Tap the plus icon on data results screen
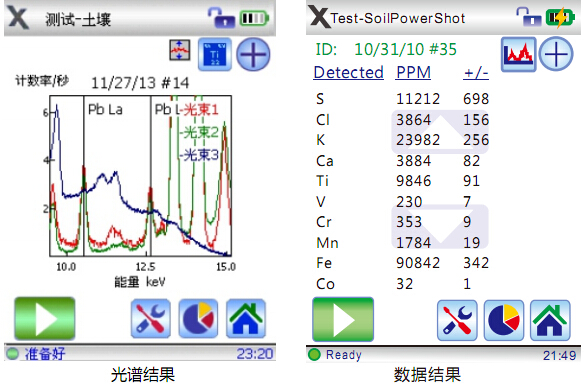This screenshot has height=391, width=584. (x=556, y=54)
